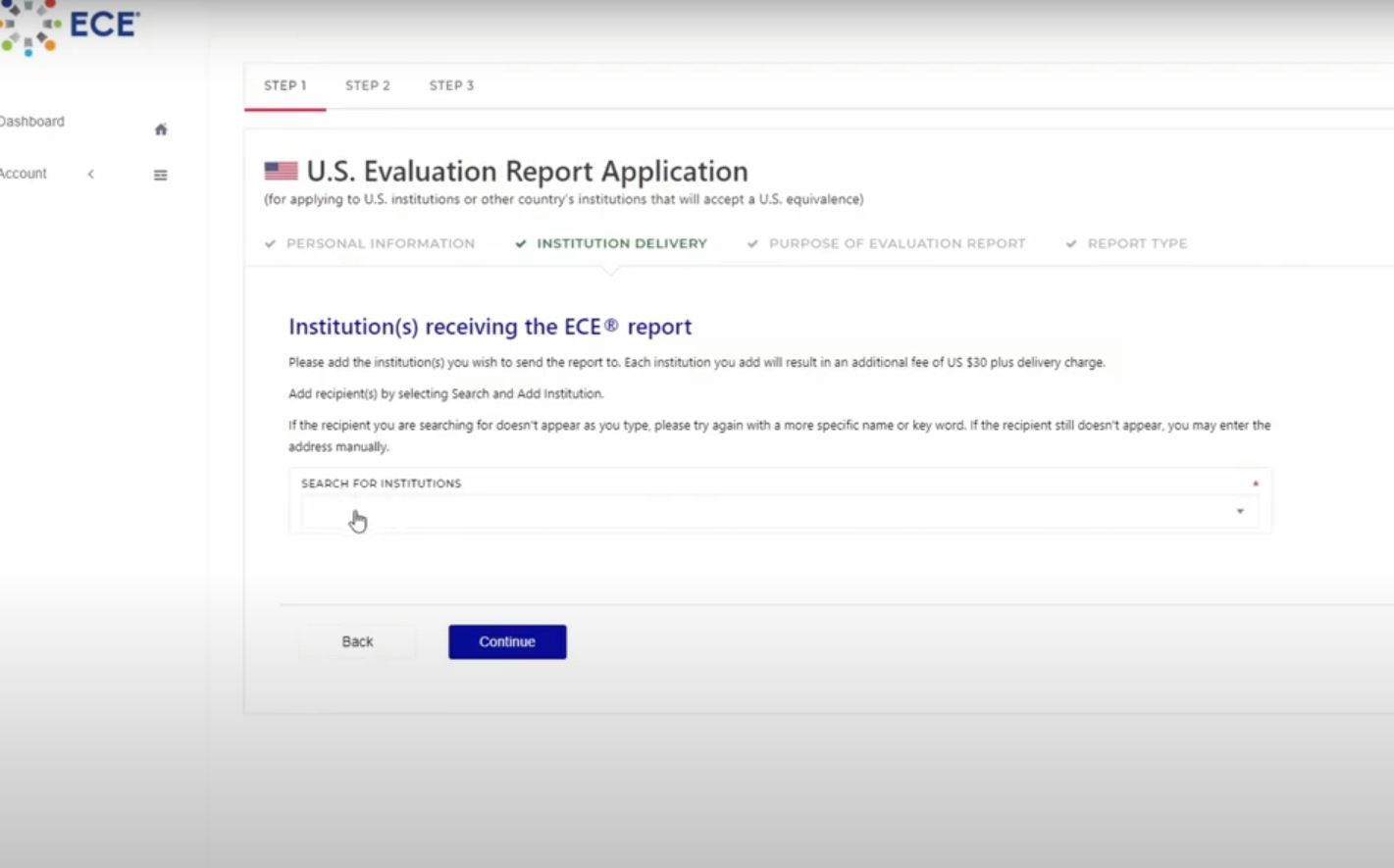Screen dimensions: 1394x868
Task: Collapse Account chevron arrow
Action: click(x=90, y=174)
